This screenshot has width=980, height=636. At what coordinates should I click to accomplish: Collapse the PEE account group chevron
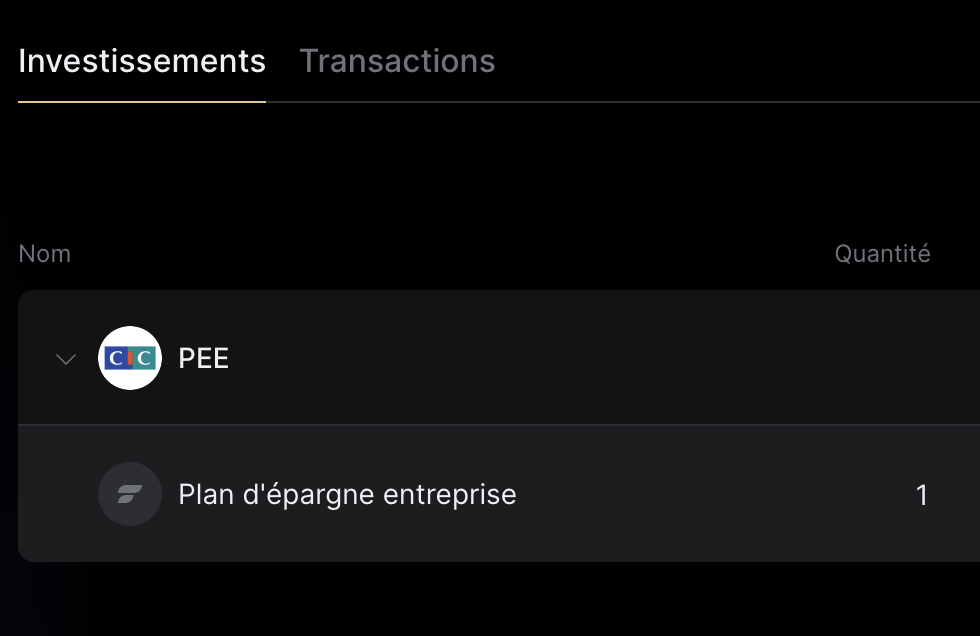coord(66,359)
